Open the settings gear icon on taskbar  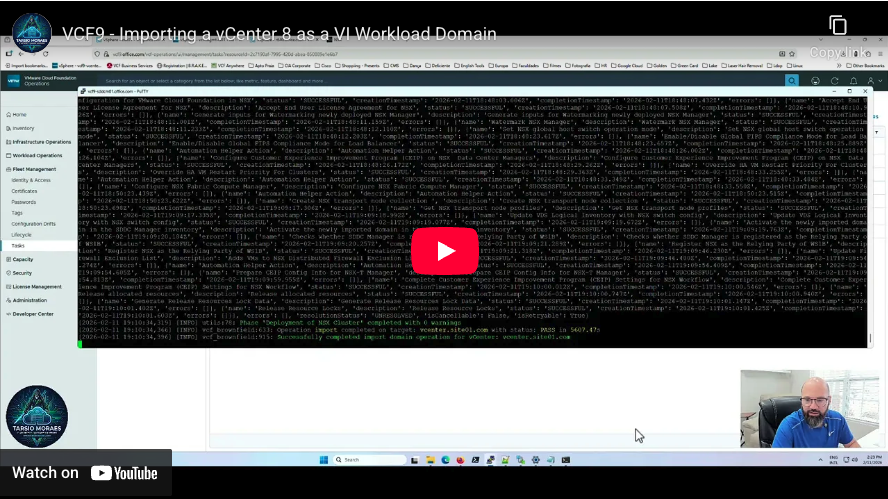[536, 460]
